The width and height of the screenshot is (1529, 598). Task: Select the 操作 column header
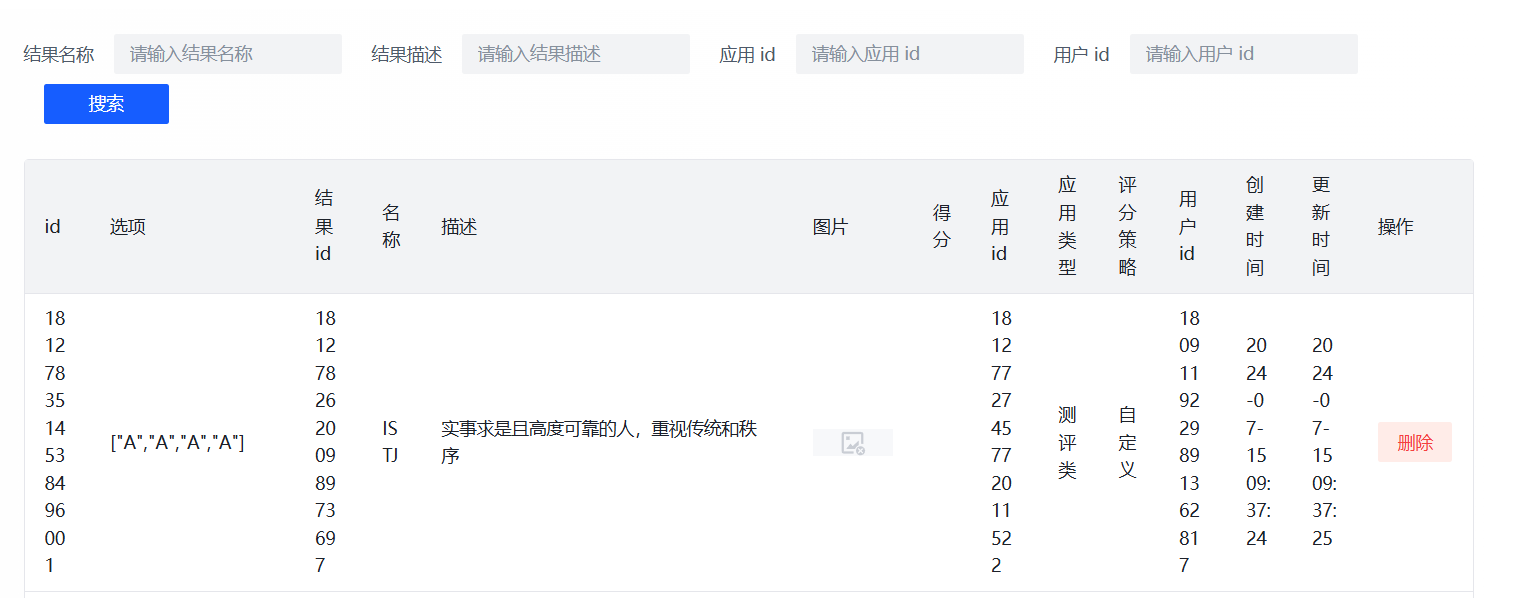(1396, 227)
